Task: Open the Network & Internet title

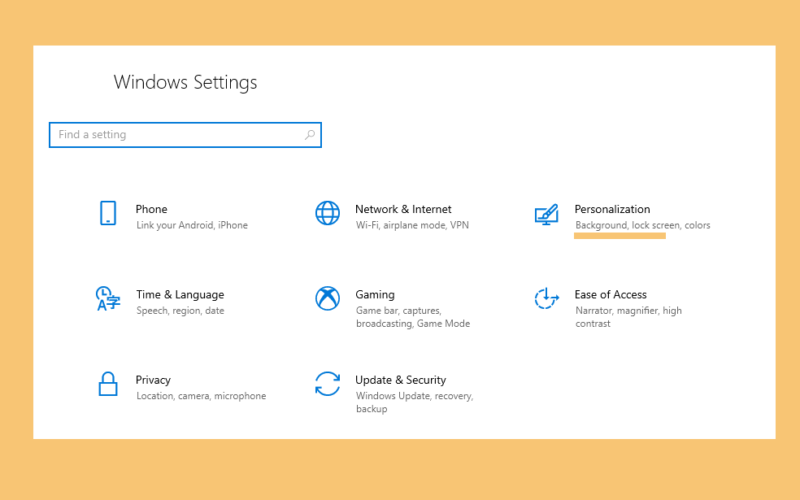Action: click(x=403, y=209)
